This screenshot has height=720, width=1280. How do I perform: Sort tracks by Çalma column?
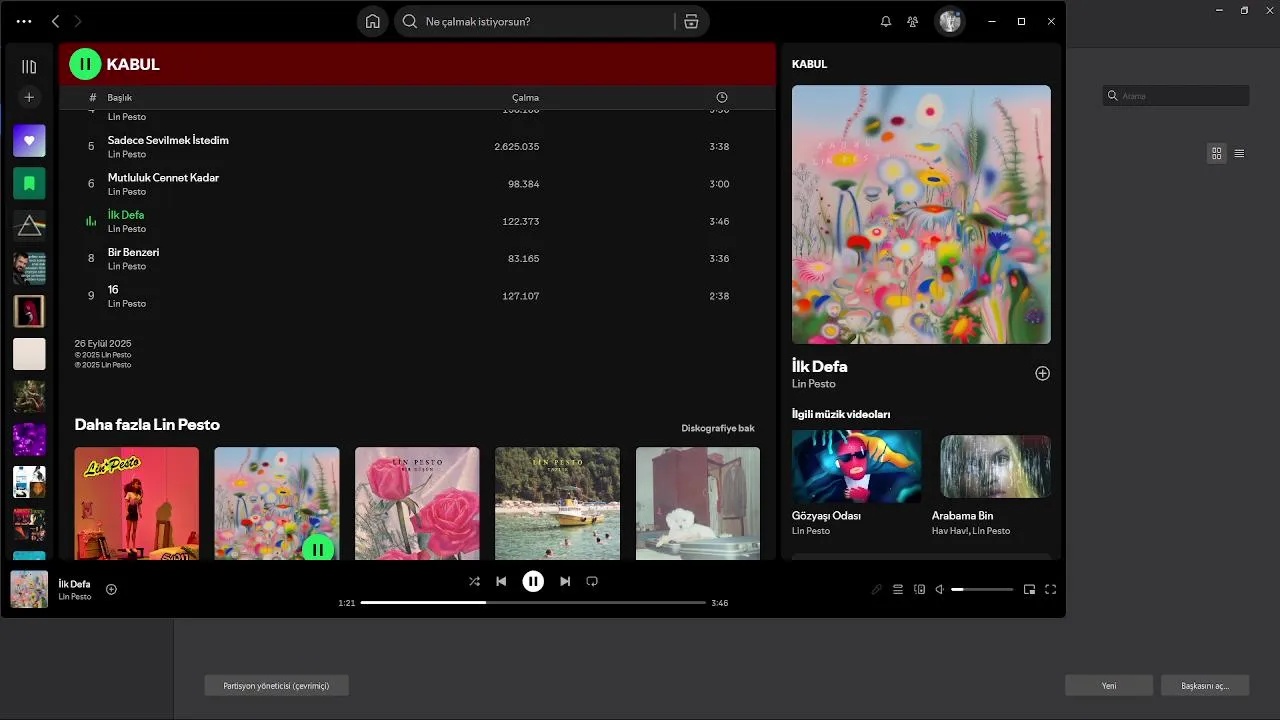point(525,97)
